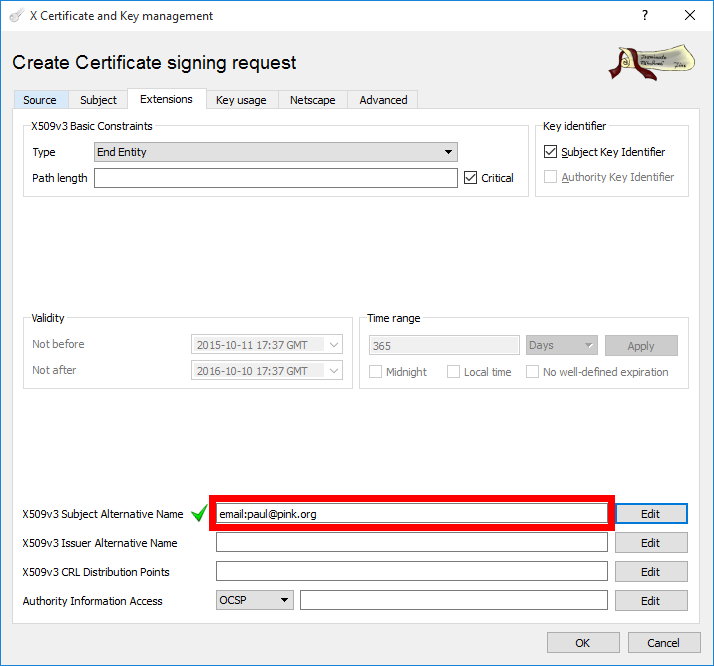Screen dimensions: 714x666
Task: Click the Path length input field
Action: [275, 178]
